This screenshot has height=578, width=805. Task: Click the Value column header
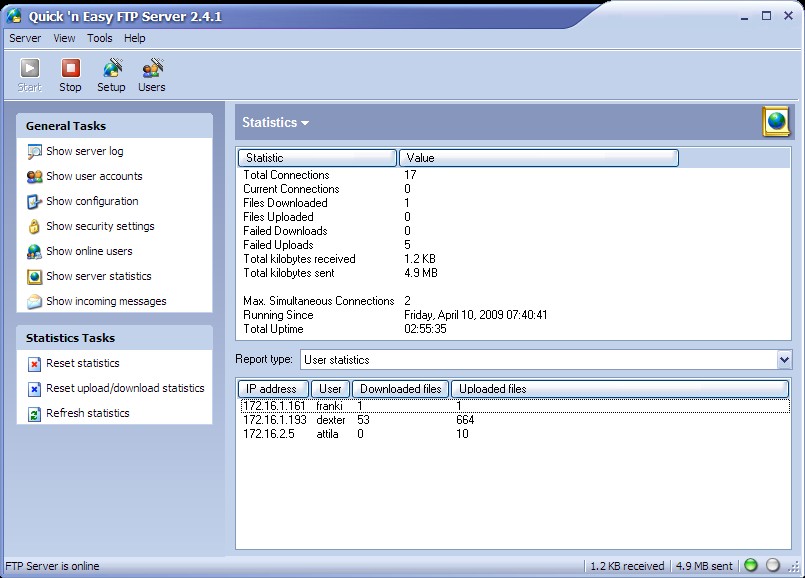pos(539,158)
